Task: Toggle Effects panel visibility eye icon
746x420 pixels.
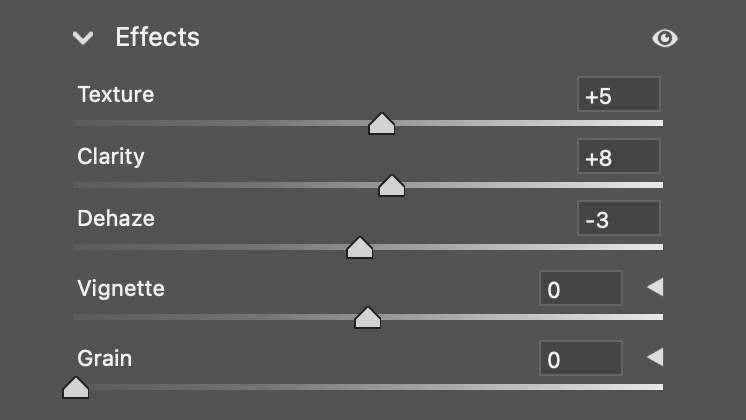Action: point(665,38)
